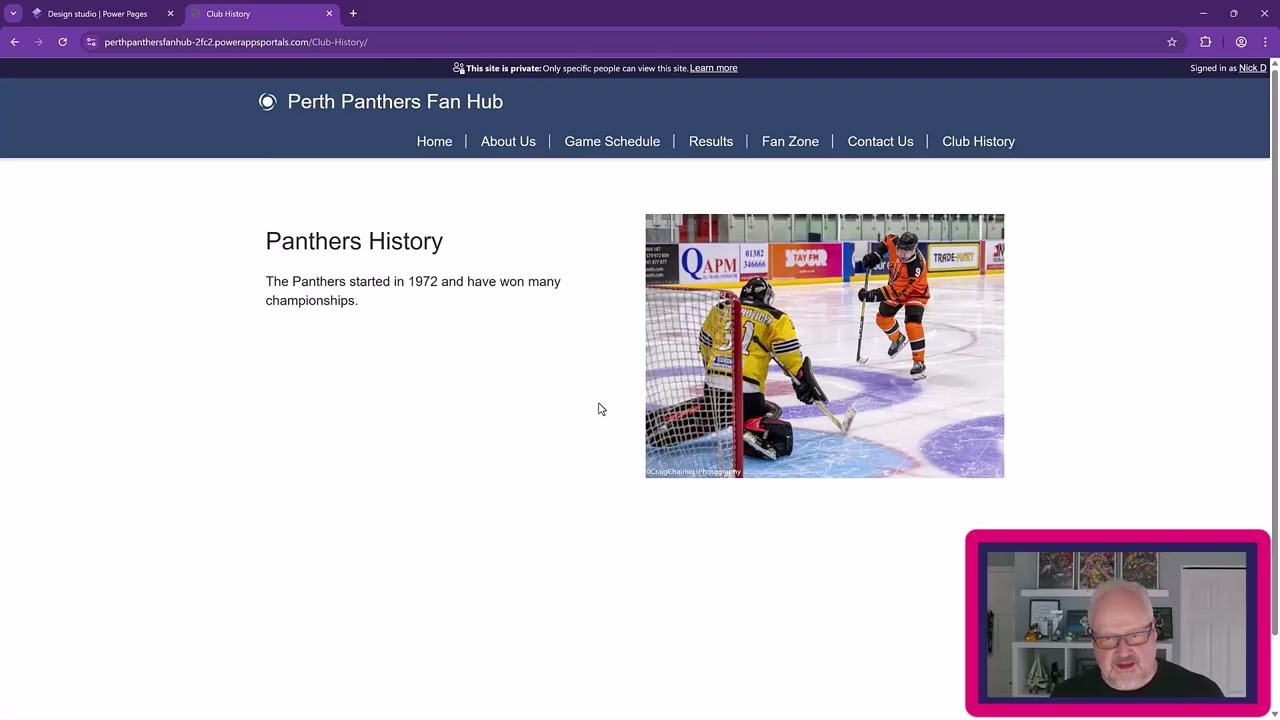Open Chrome three-dot menu
Screen dimensions: 1280x720
click(1265, 42)
